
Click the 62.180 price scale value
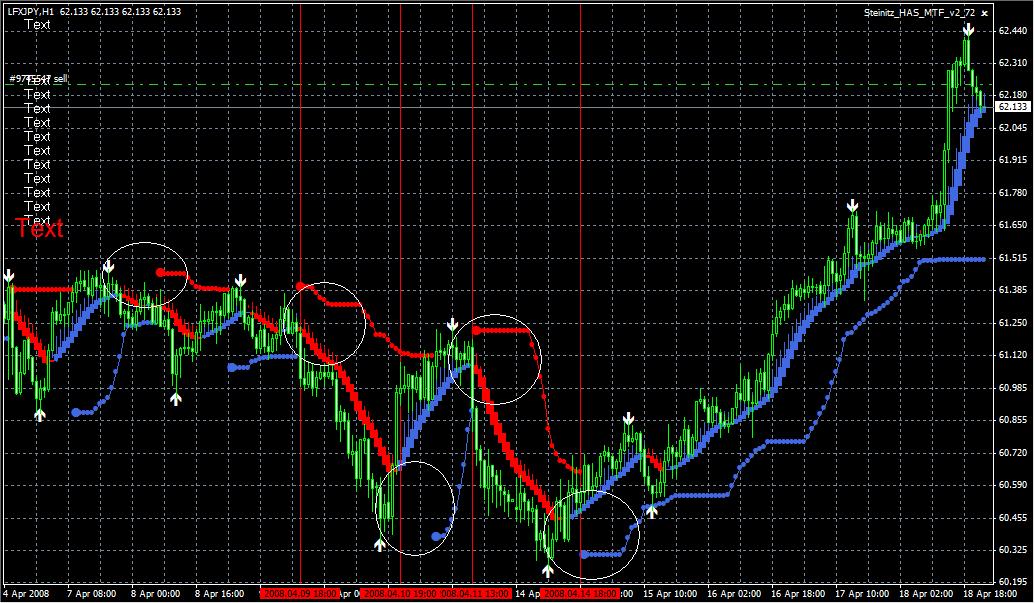pos(1012,95)
